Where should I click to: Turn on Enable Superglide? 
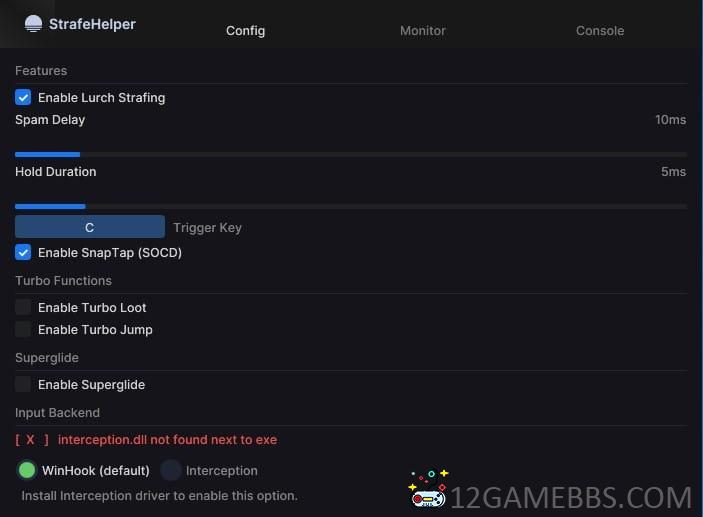(x=23, y=384)
